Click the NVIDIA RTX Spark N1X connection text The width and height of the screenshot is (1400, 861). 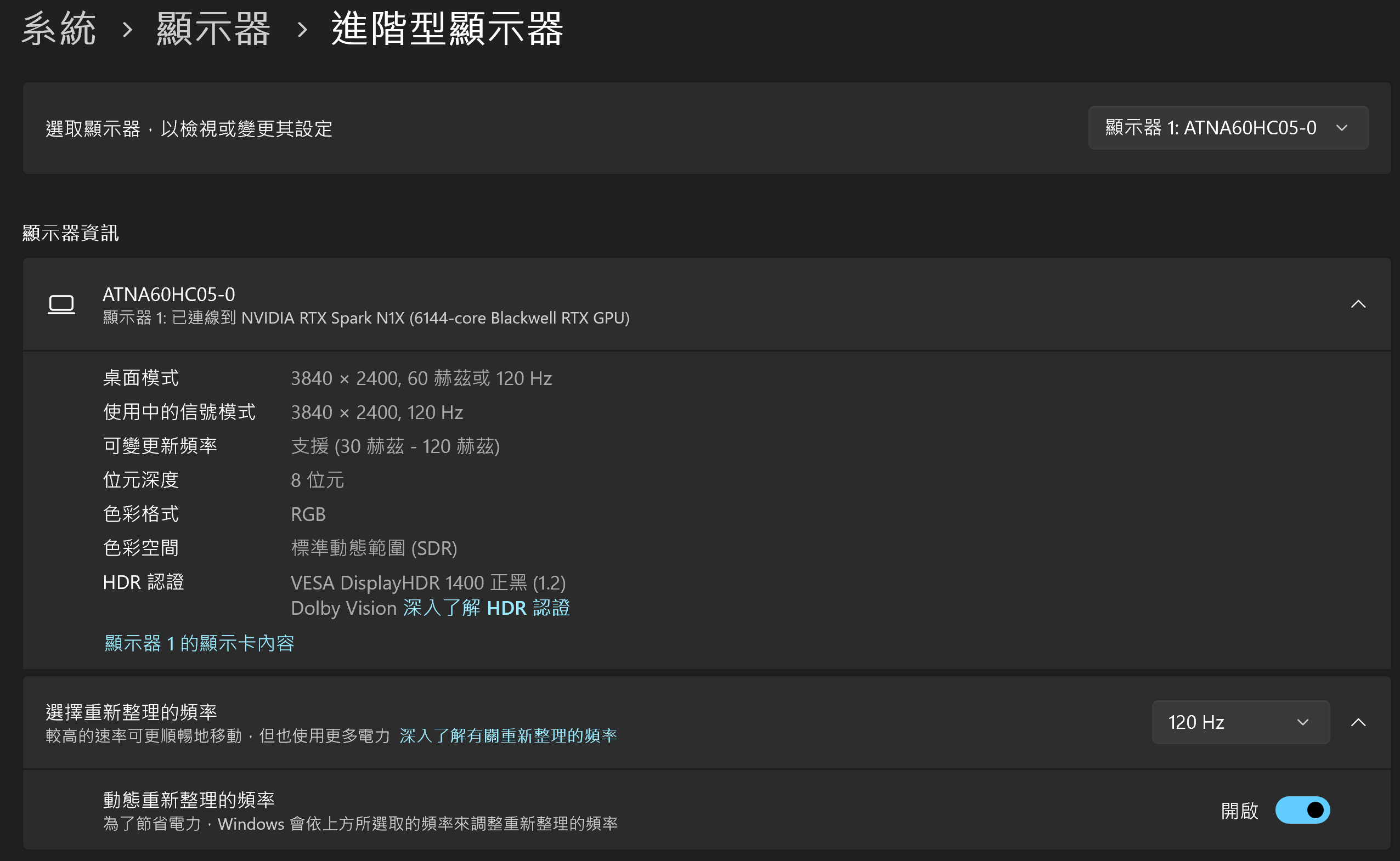tap(366, 318)
